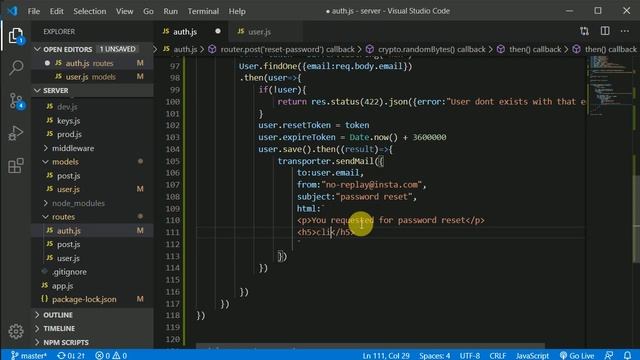Open prod.js file in explorer
The width and height of the screenshot is (640, 360).
92,134
